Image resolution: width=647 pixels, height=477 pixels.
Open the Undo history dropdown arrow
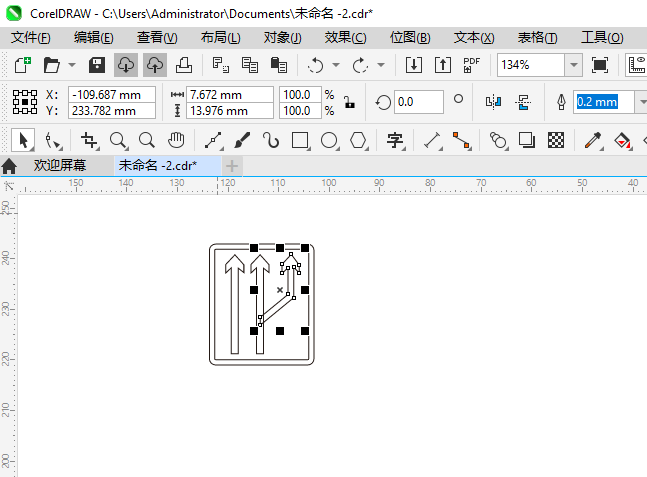tap(335, 65)
